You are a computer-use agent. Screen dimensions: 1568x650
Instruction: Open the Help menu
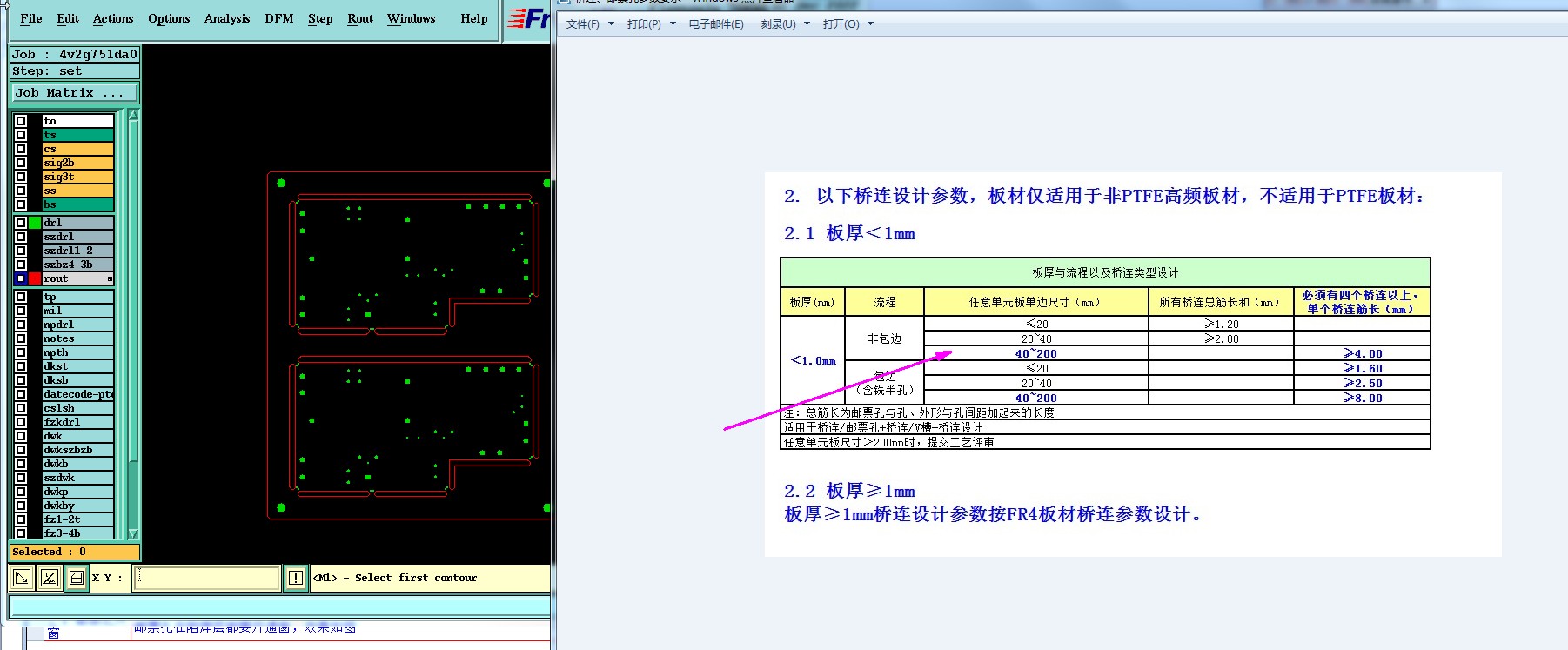click(474, 18)
